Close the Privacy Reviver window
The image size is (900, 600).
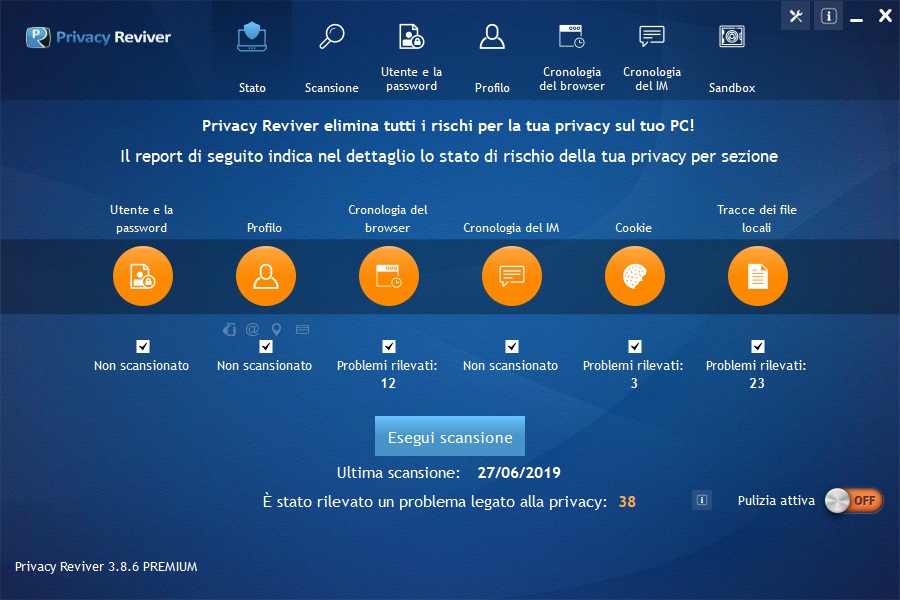coord(885,16)
